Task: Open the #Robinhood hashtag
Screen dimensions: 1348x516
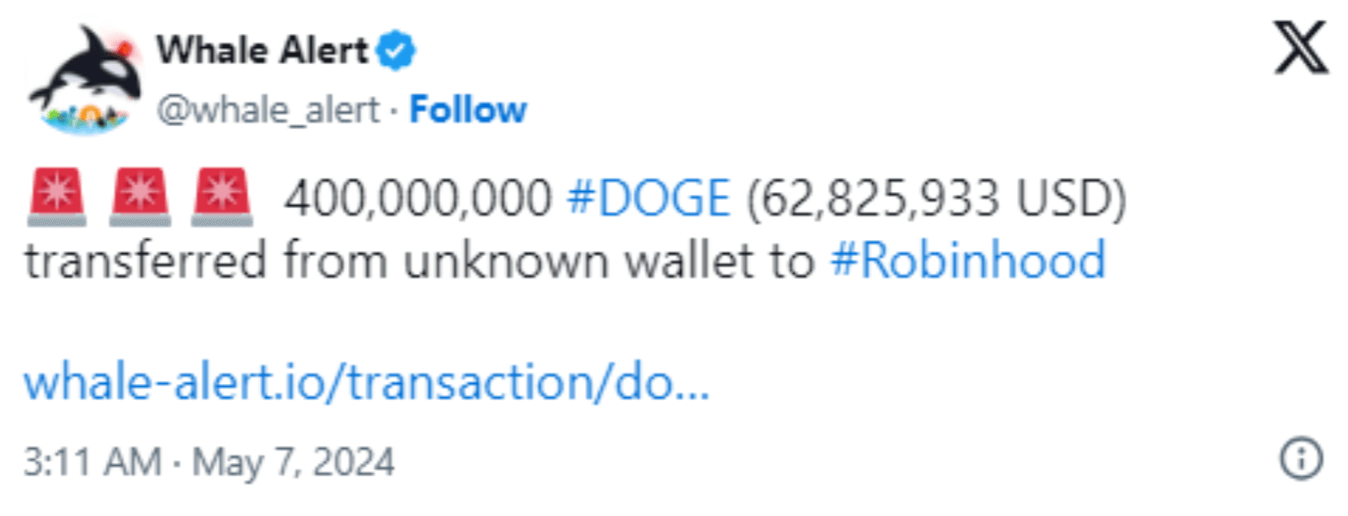Action: (967, 261)
